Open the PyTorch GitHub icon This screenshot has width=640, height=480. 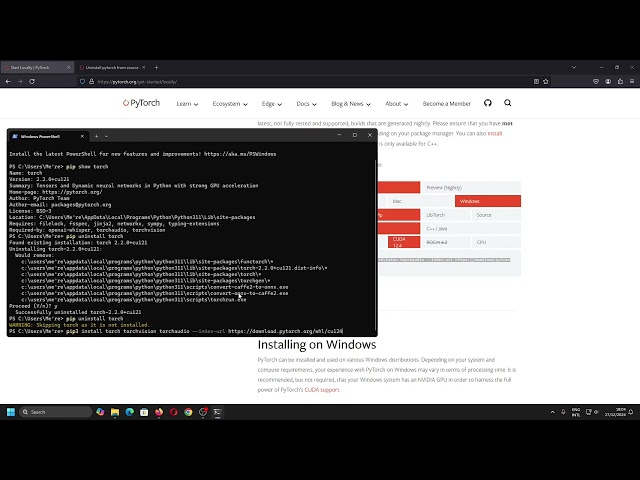488,103
